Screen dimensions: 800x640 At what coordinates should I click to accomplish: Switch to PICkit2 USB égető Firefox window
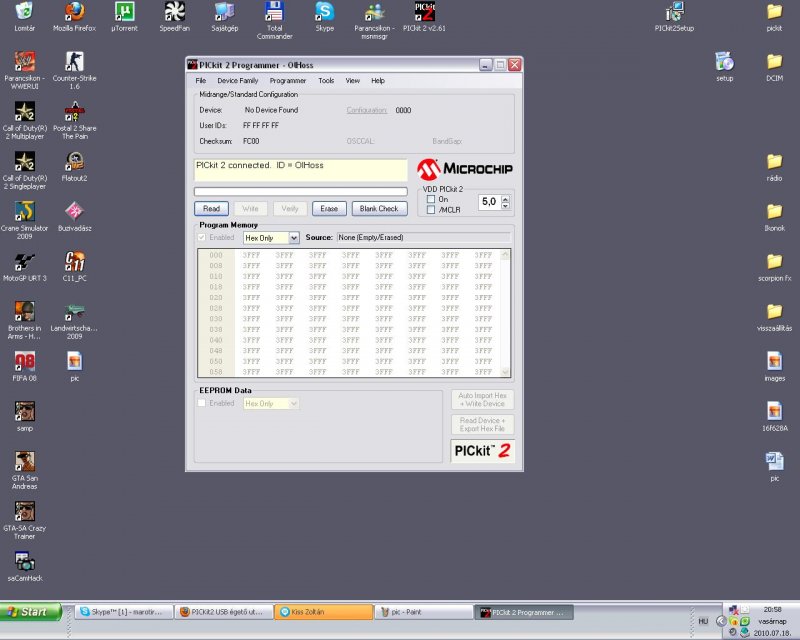click(x=224, y=612)
